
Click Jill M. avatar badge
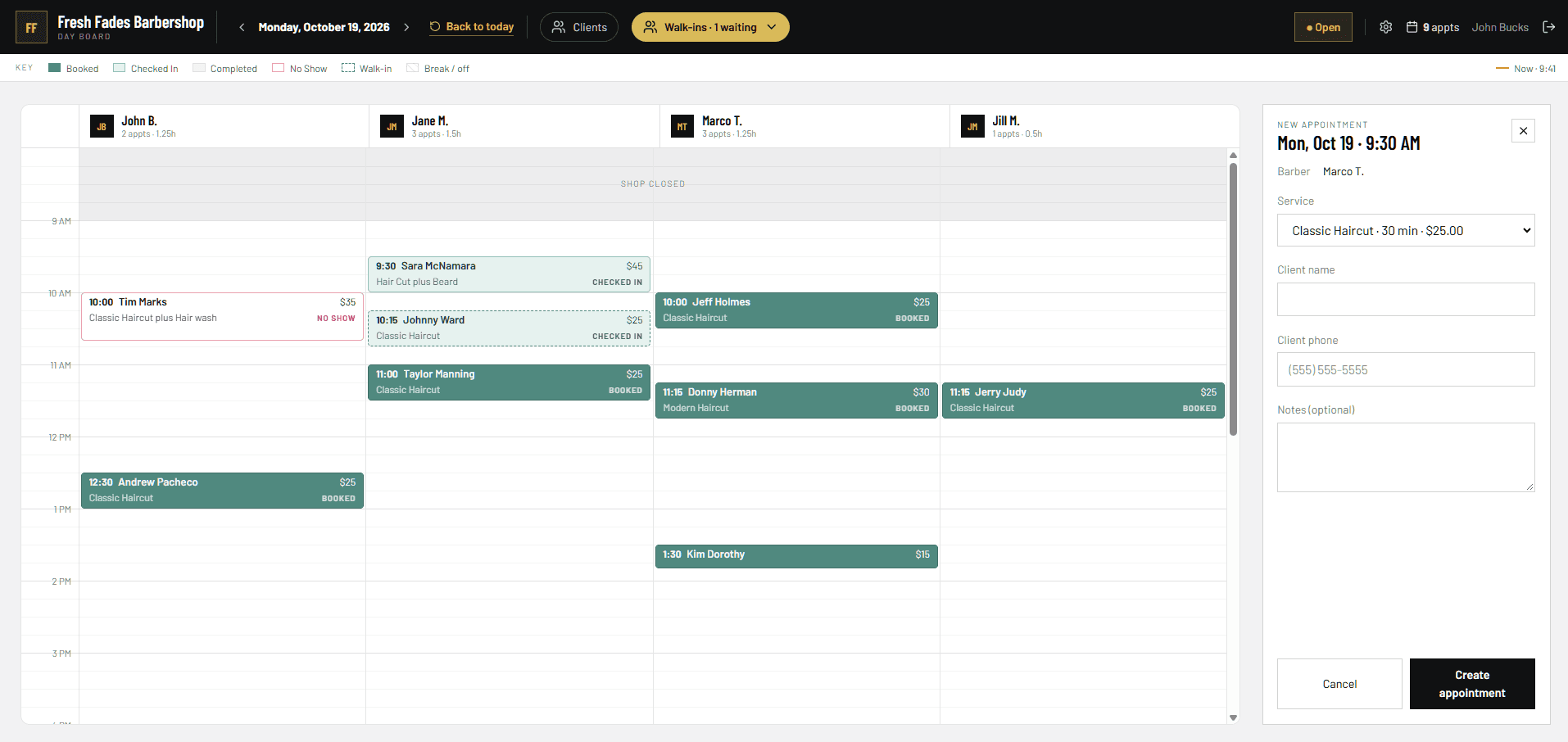point(972,127)
